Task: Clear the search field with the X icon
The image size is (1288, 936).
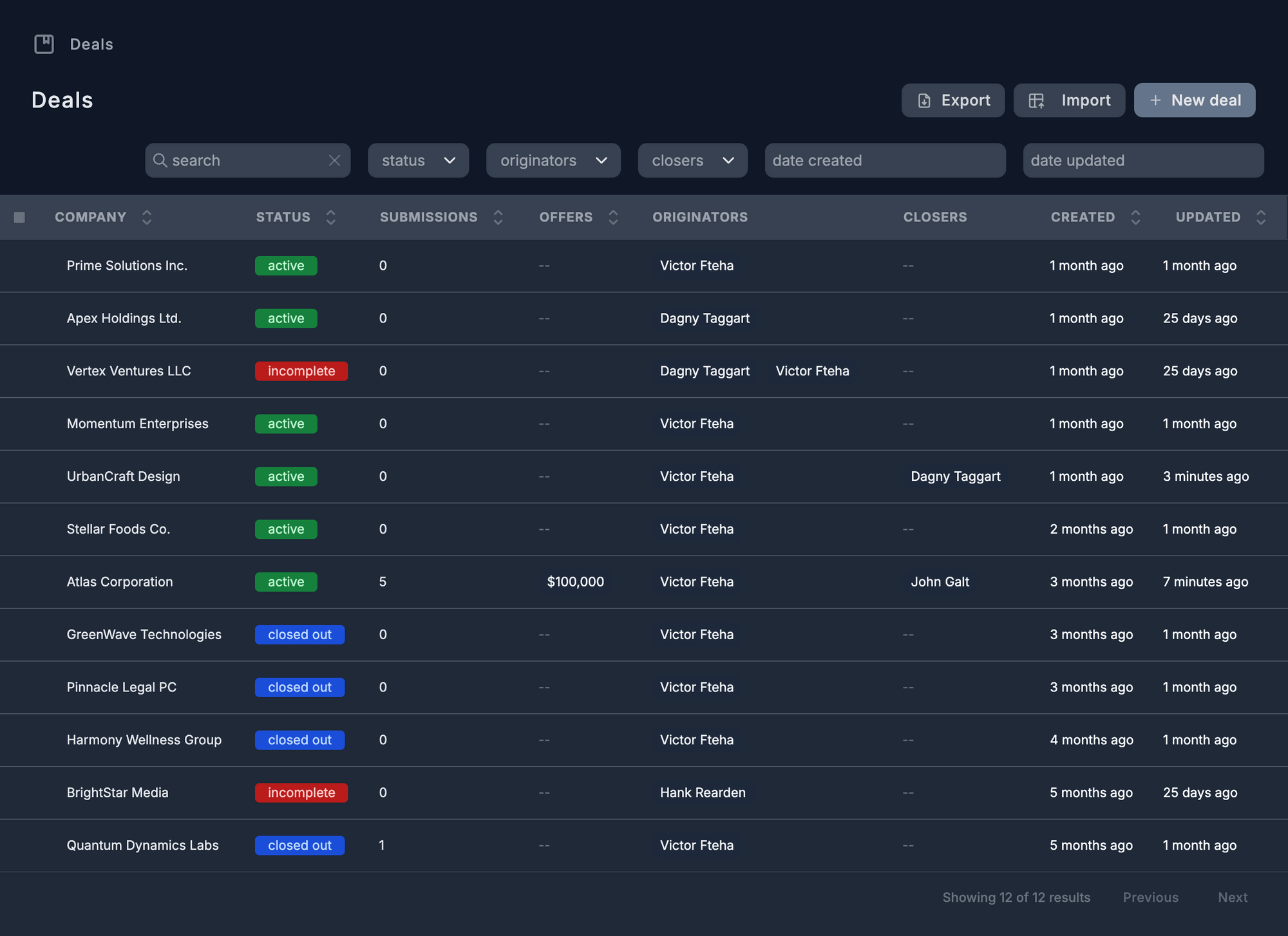Action: tap(334, 160)
